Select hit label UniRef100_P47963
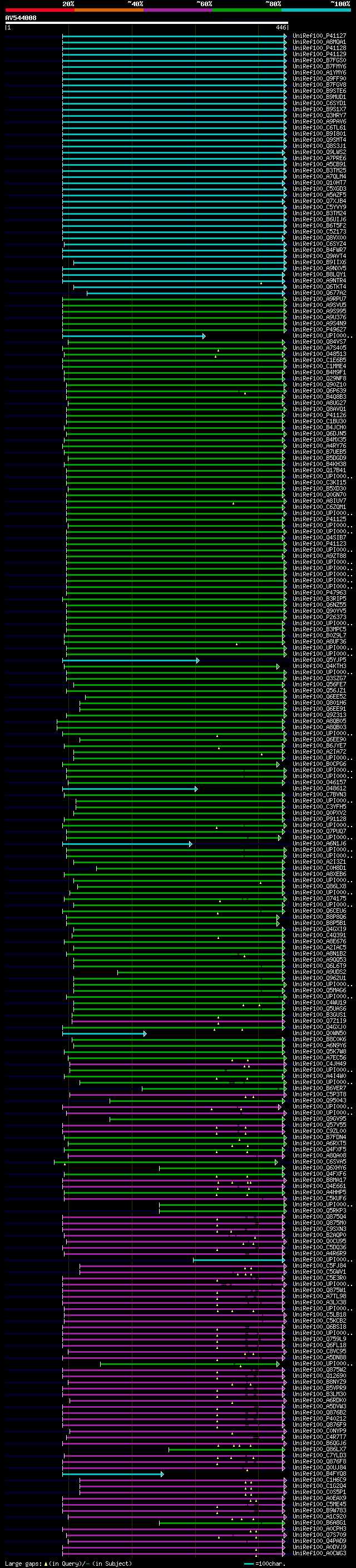 319,592
